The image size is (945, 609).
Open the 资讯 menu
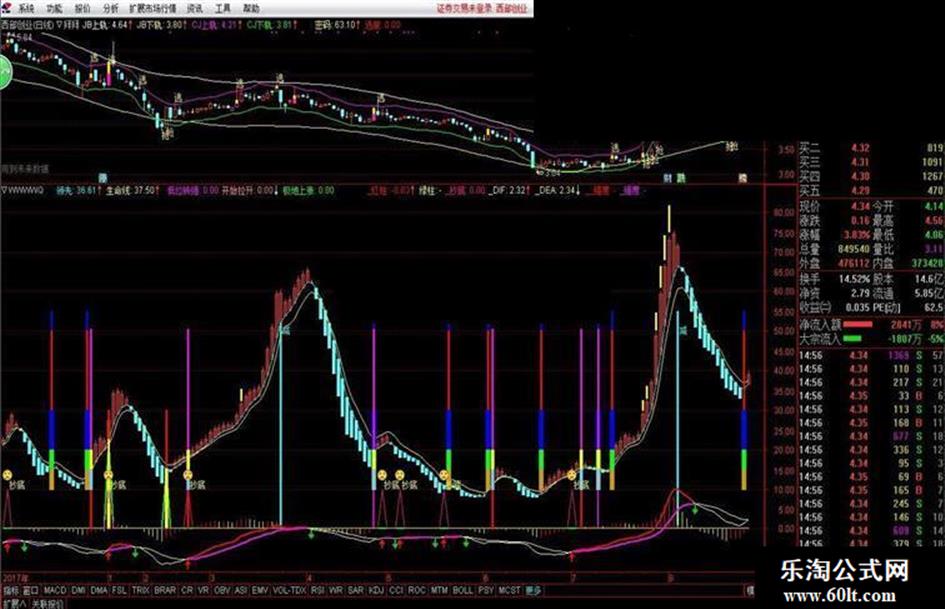[x=195, y=8]
